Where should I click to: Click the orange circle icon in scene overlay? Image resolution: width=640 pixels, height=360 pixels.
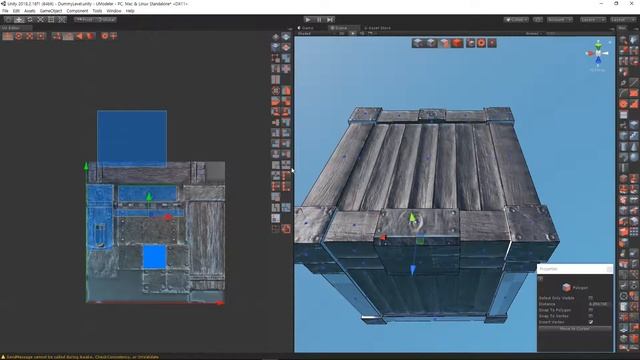pyautogui.click(x=481, y=43)
